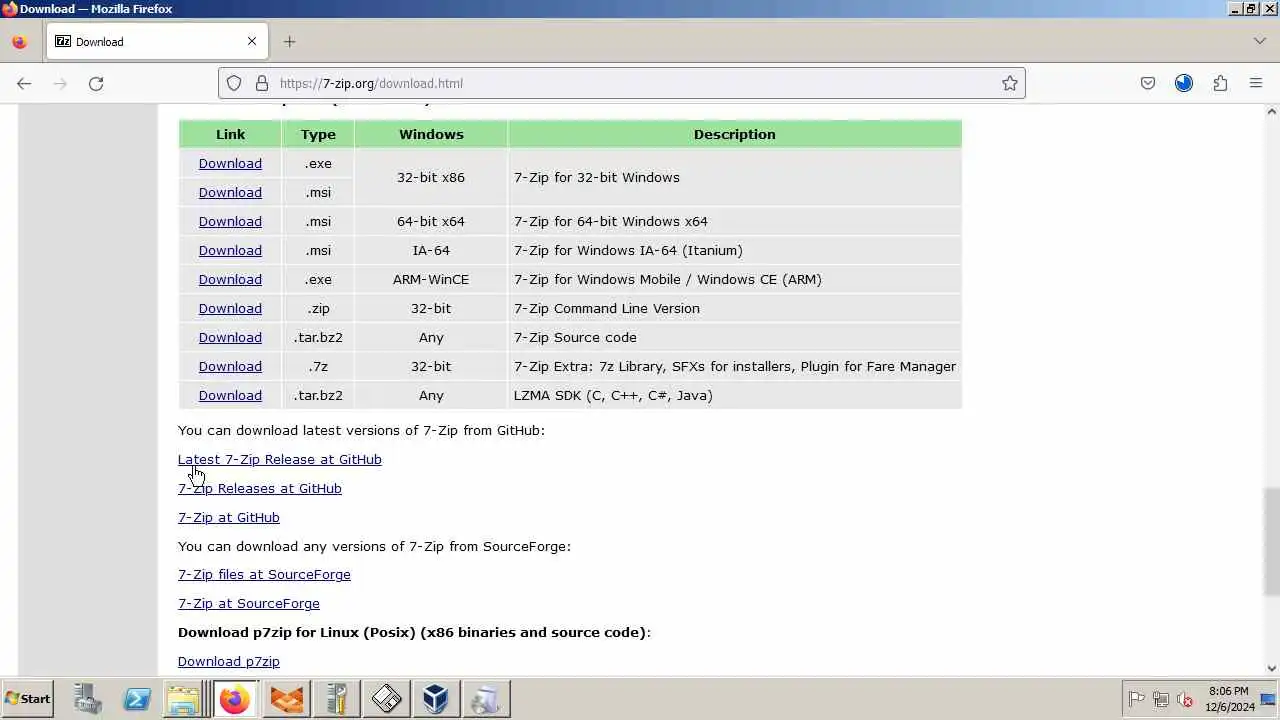Click the padlock site security icon

point(262,84)
